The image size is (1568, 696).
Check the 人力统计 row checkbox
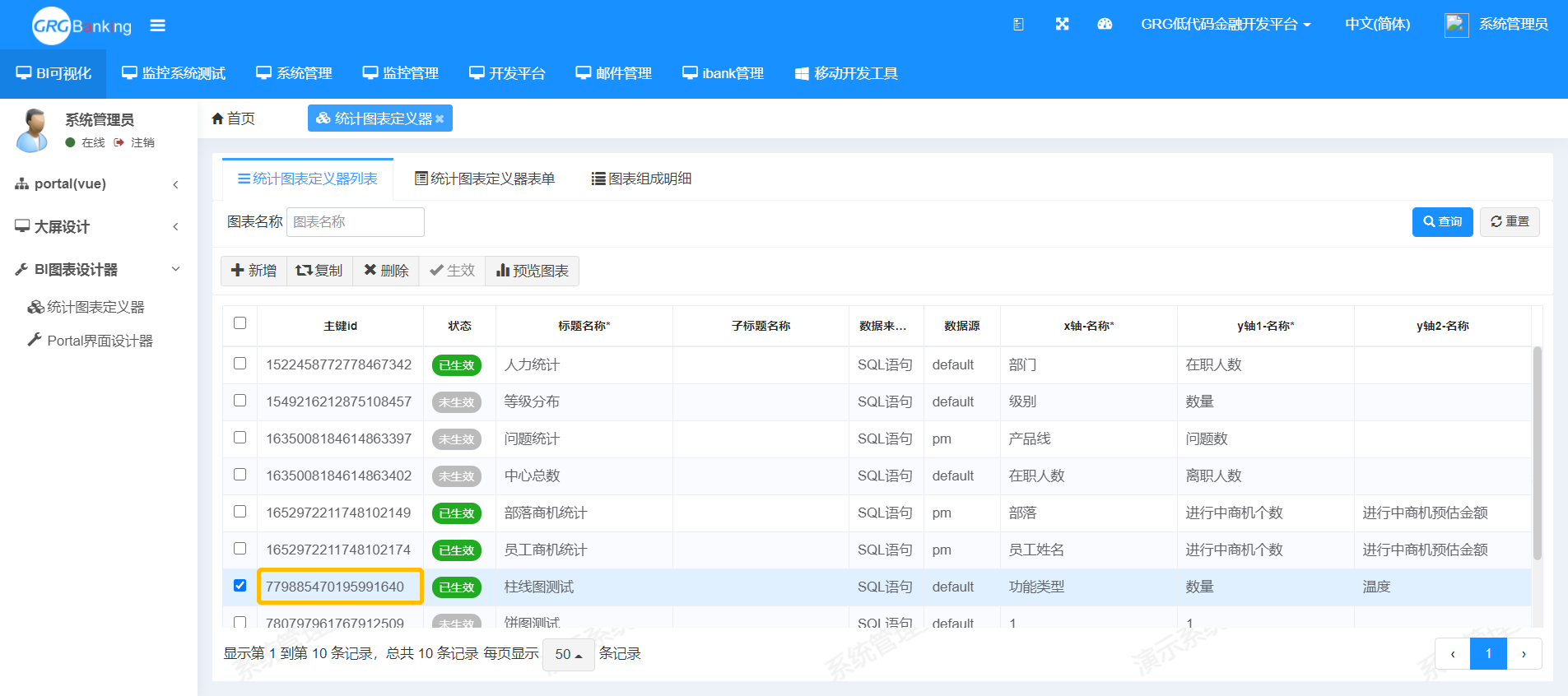coord(240,363)
